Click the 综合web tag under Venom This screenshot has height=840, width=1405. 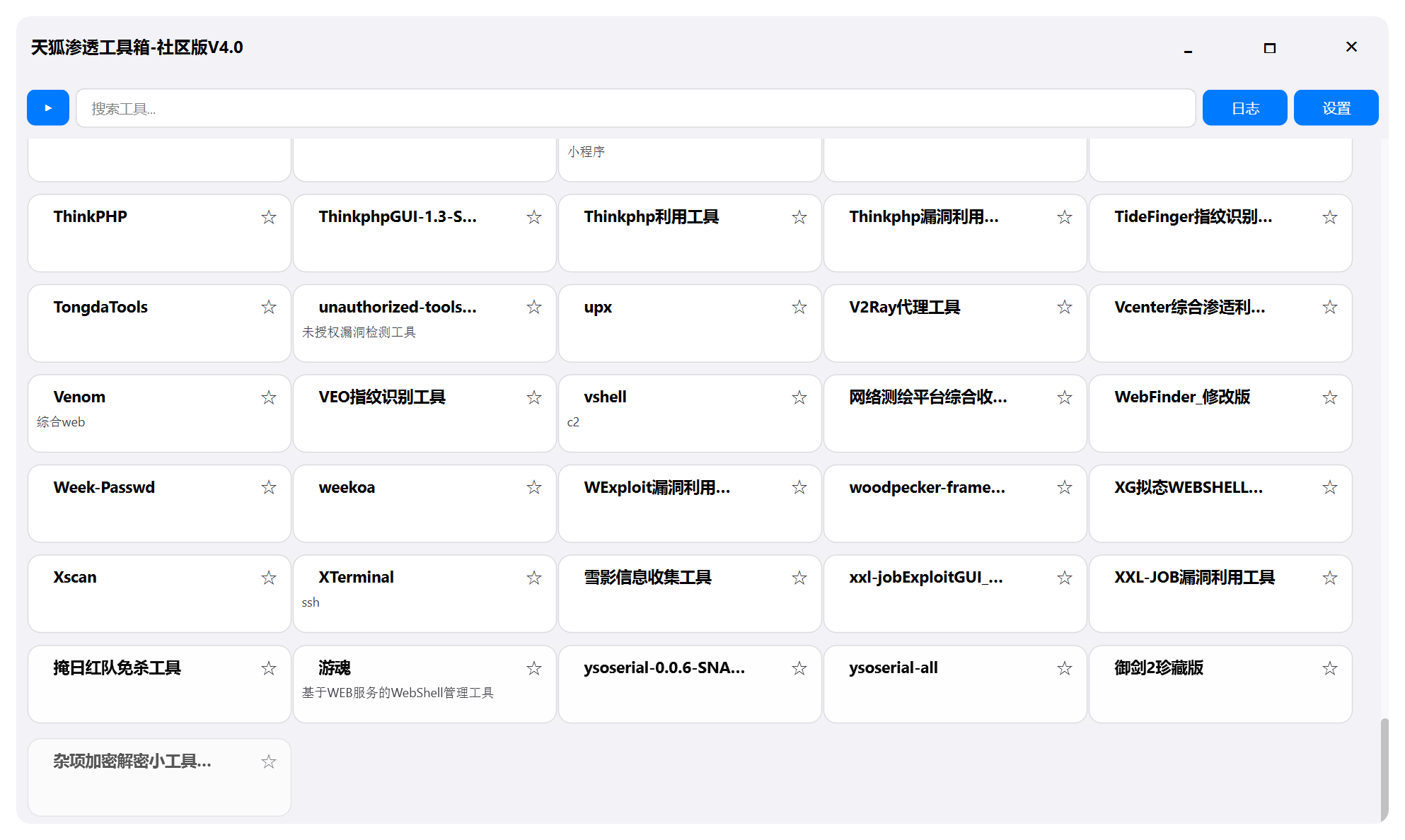(61, 422)
